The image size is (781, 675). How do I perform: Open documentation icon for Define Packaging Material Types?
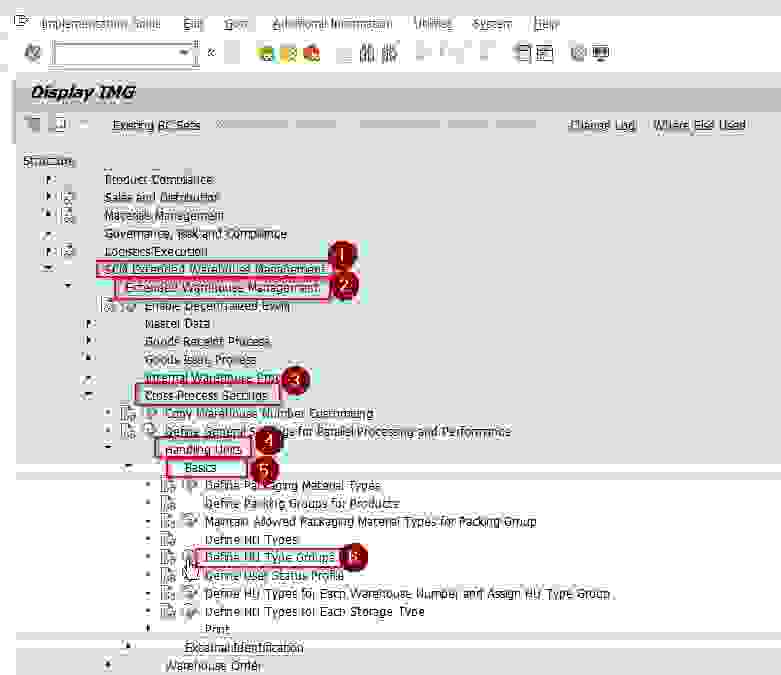(168, 485)
